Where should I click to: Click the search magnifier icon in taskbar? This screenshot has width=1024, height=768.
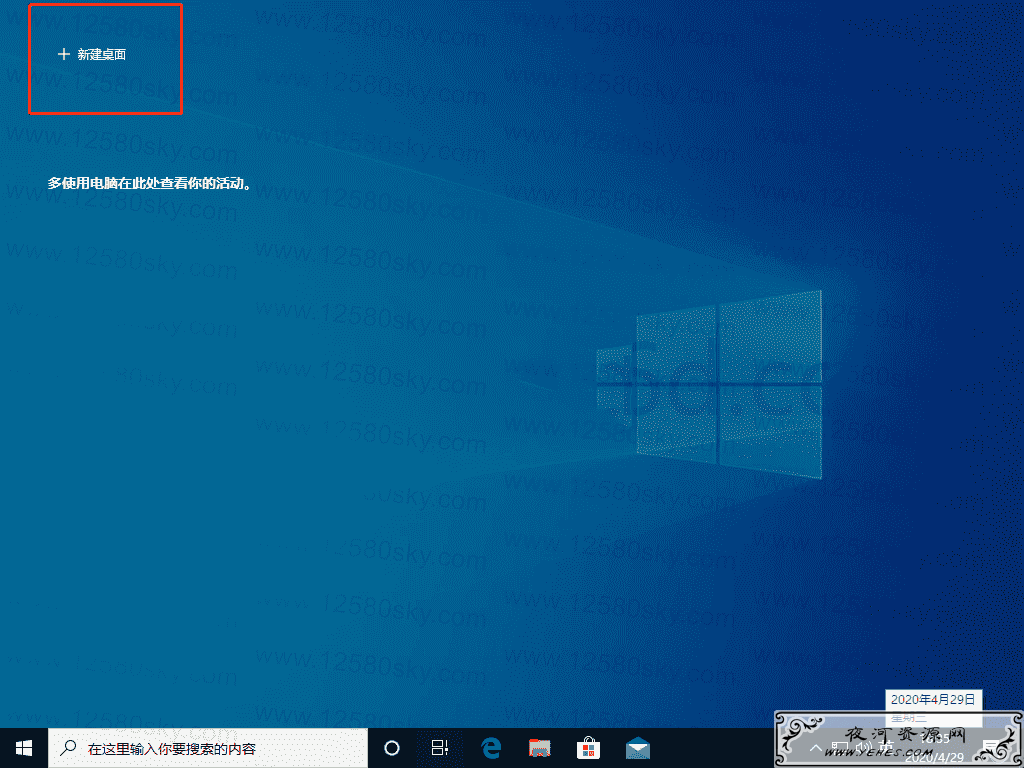(68, 748)
